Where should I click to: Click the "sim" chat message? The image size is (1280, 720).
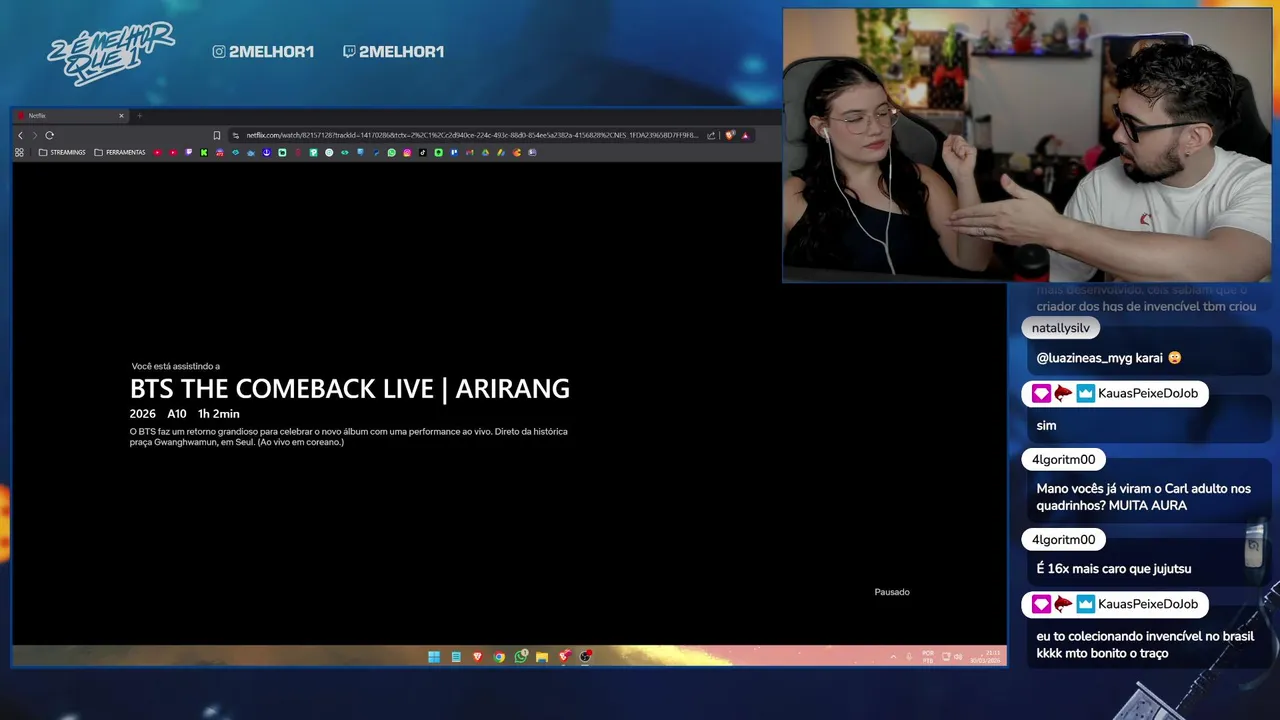(x=1046, y=425)
